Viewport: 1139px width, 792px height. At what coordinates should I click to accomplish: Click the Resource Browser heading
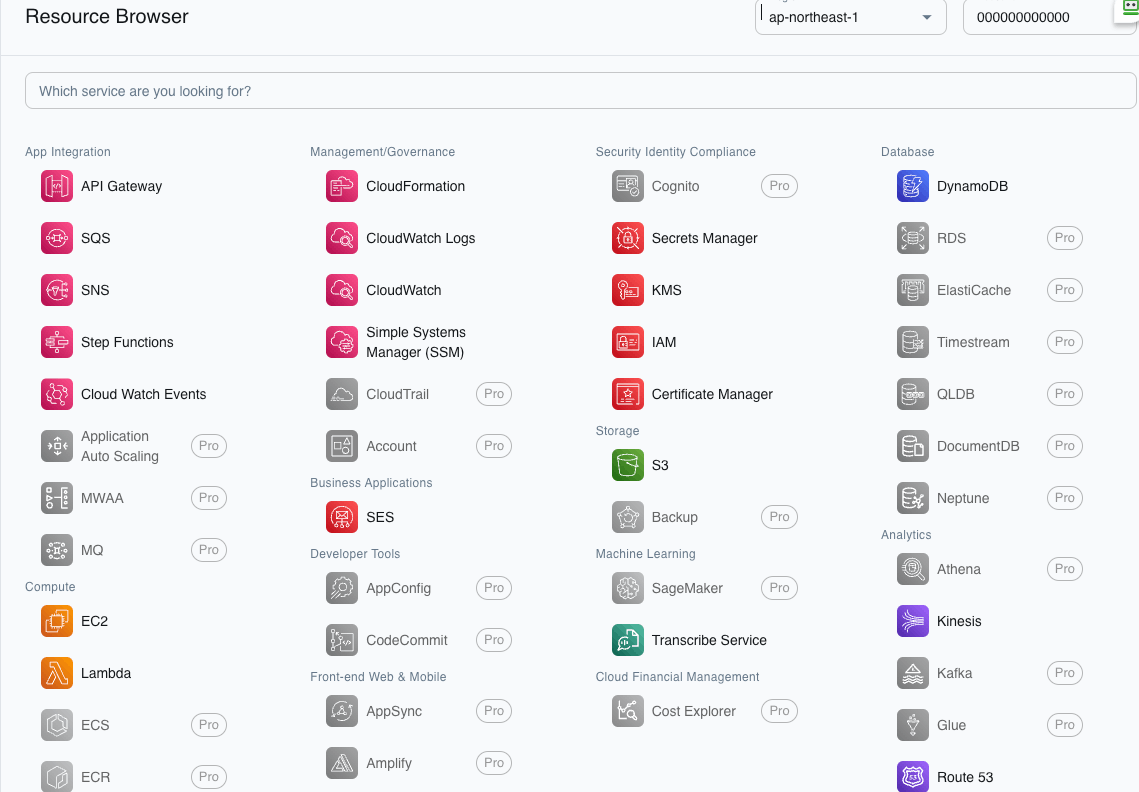point(107,16)
